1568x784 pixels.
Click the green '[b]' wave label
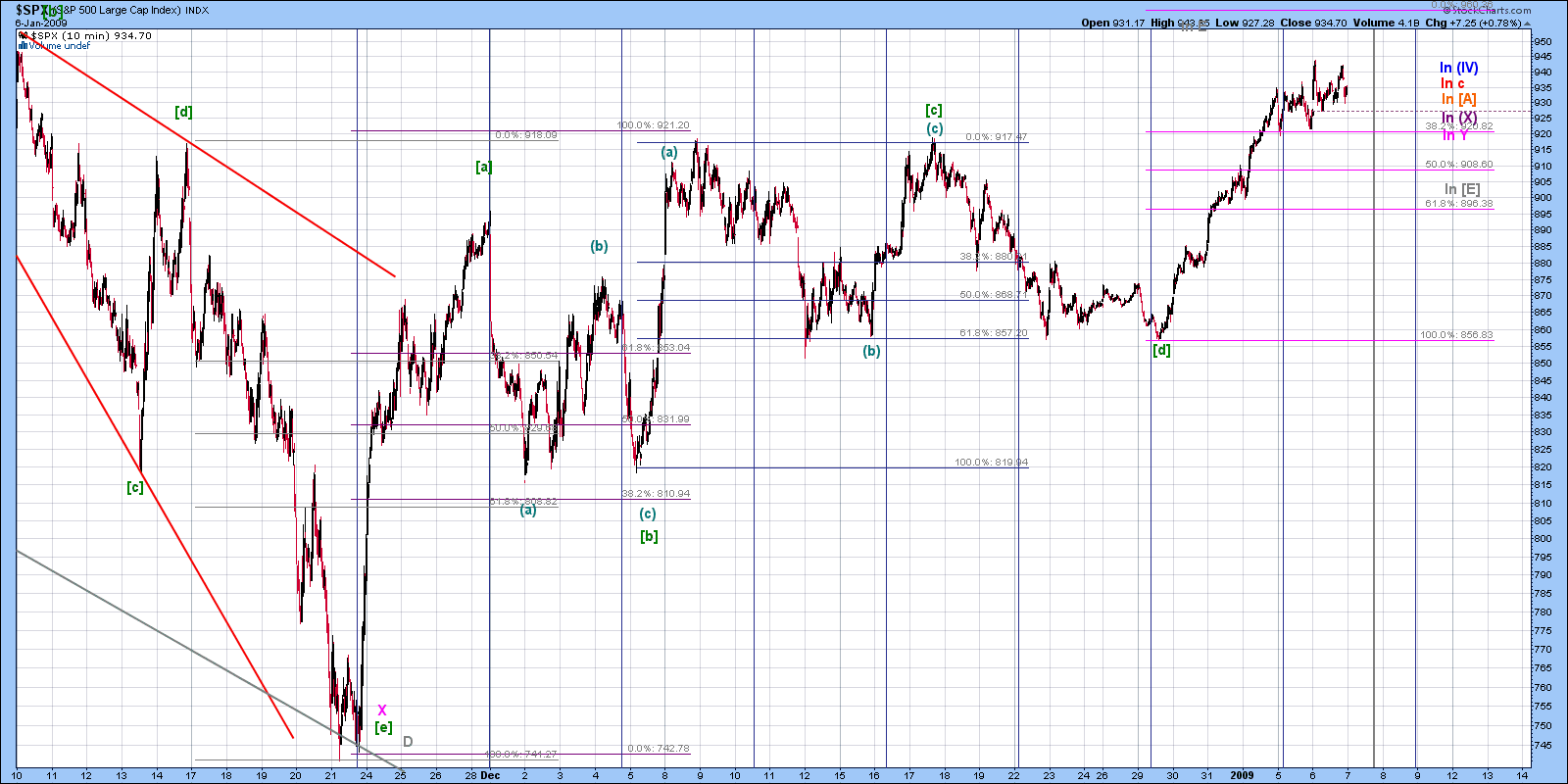click(649, 536)
